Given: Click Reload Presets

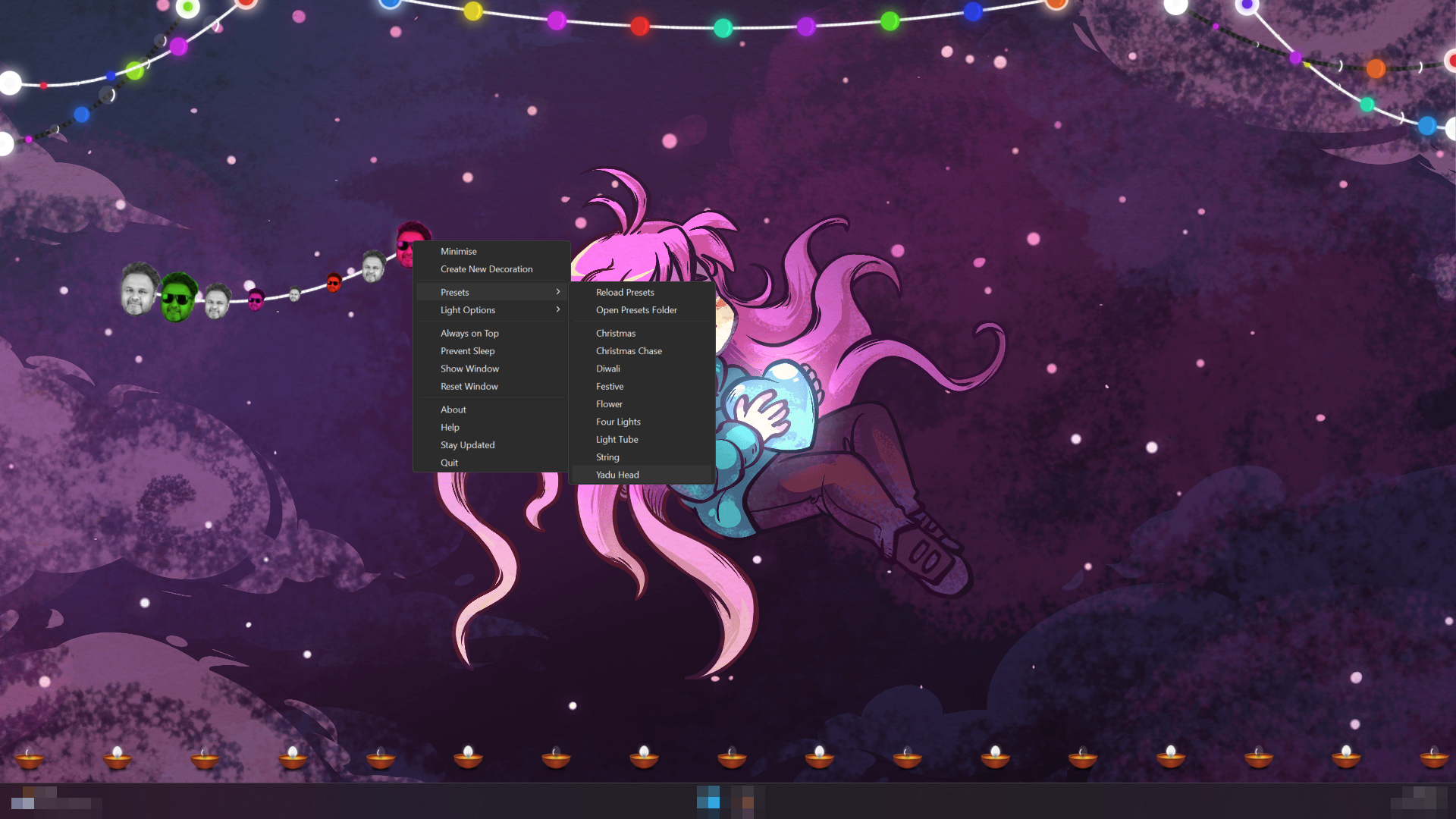Looking at the screenshot, I should [x=625, y=292].
